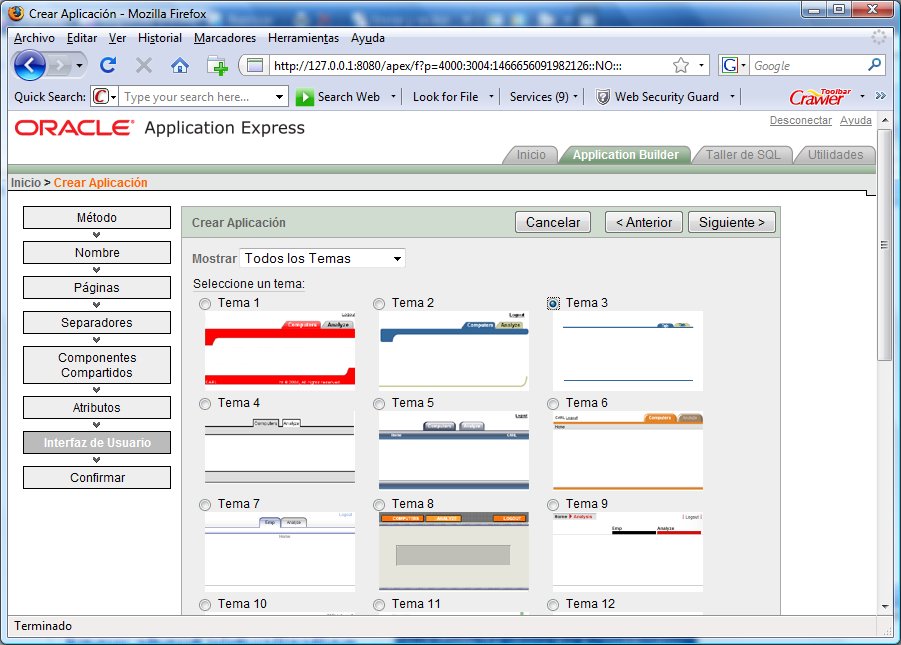Expand the Services (9) dropdown arrow

click(575, 97)
